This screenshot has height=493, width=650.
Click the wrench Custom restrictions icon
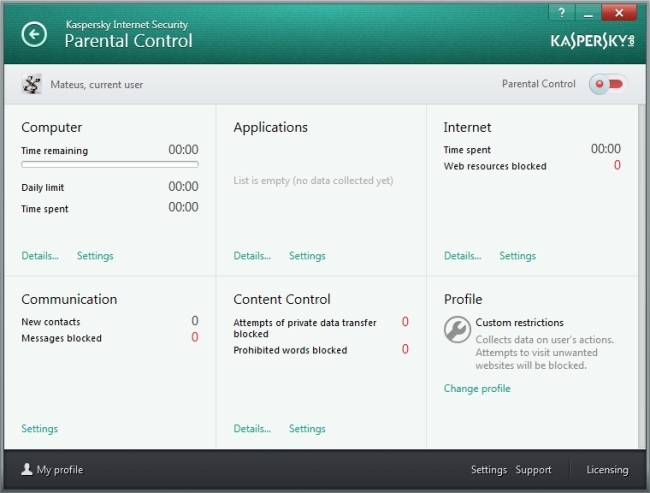457,330
